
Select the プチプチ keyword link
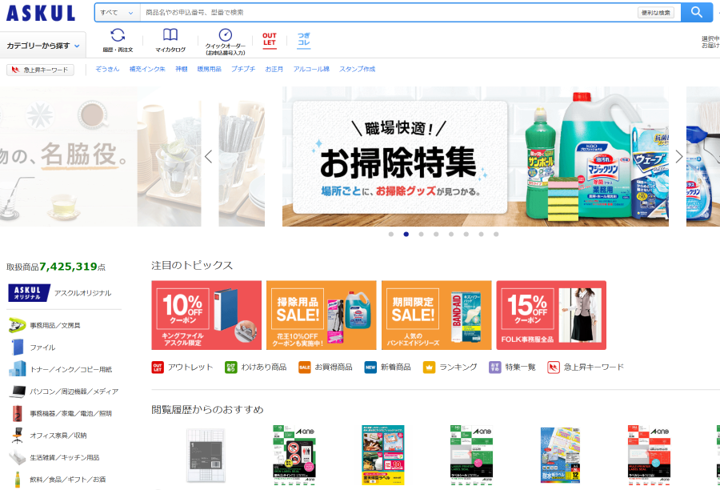[243, 69]
